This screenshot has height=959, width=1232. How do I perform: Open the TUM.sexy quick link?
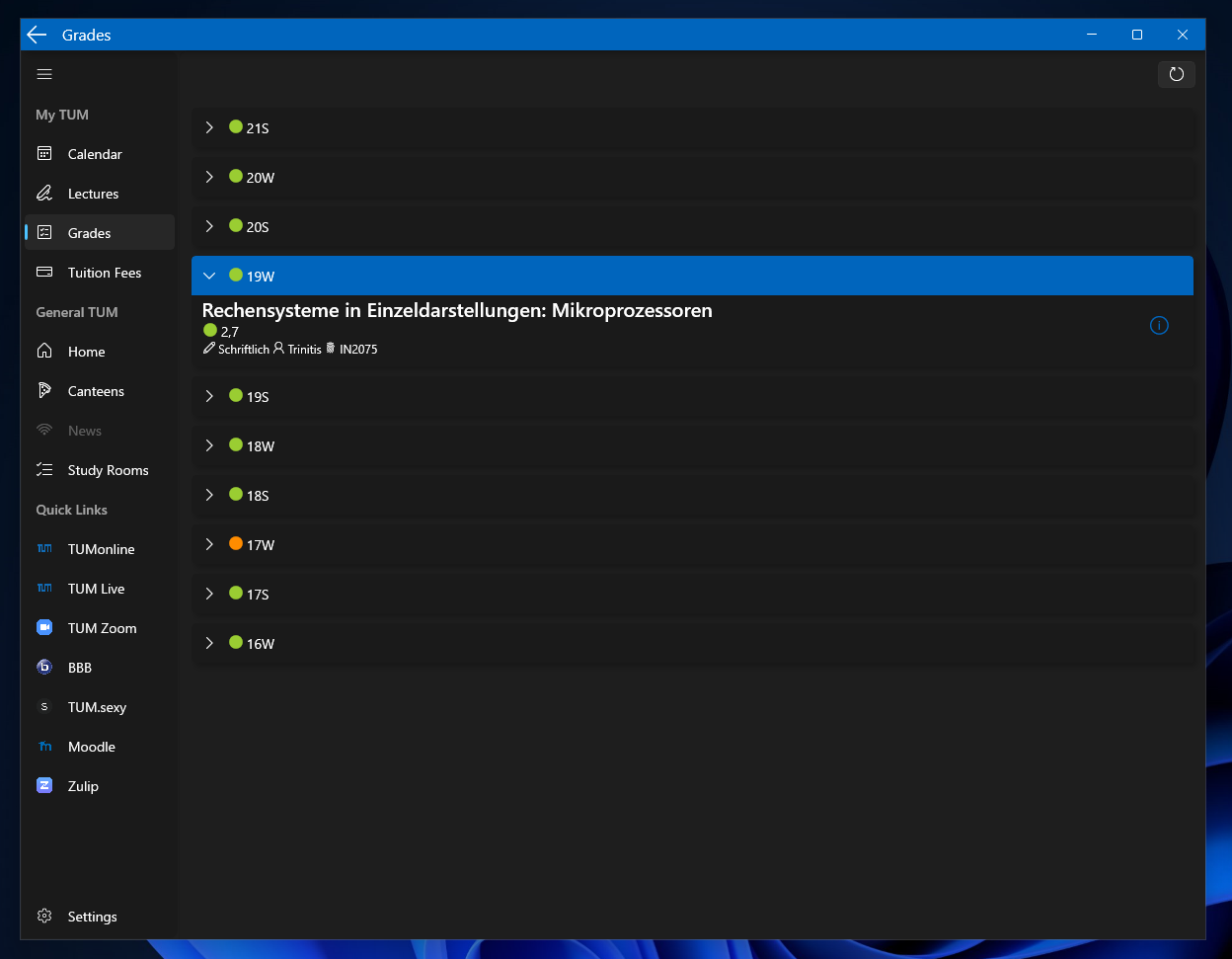tap(100, 707)
